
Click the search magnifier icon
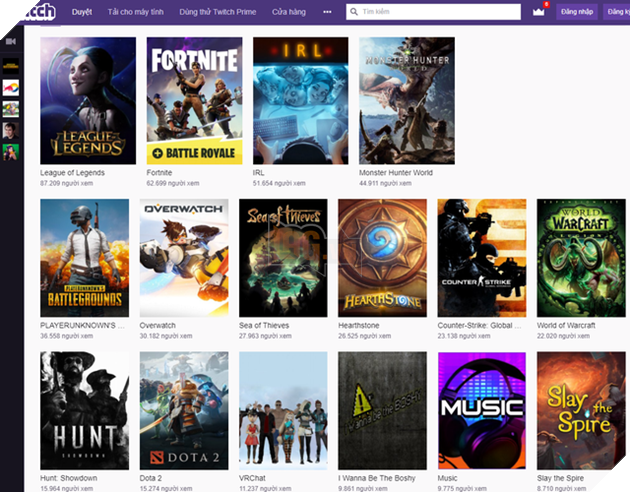pos(354,12)
